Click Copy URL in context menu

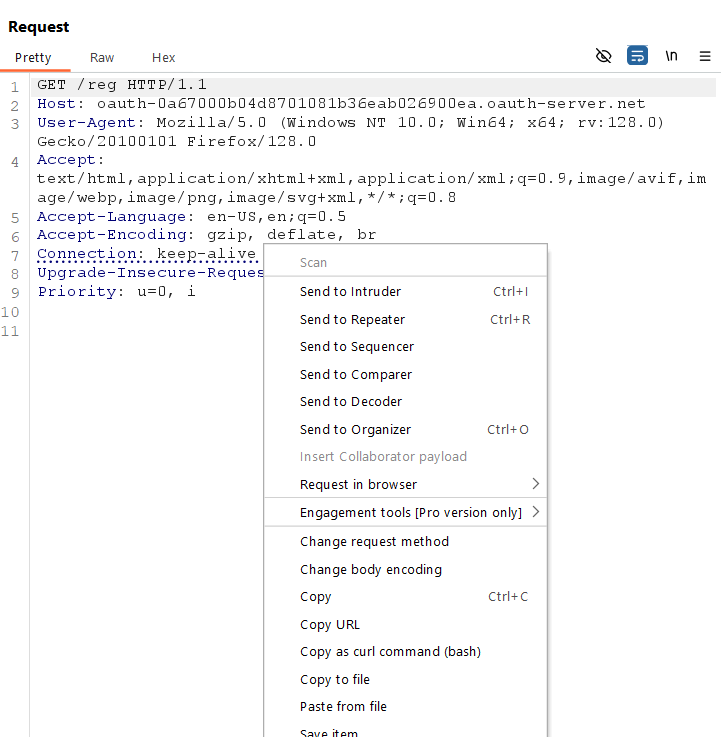tap(329, 625)
